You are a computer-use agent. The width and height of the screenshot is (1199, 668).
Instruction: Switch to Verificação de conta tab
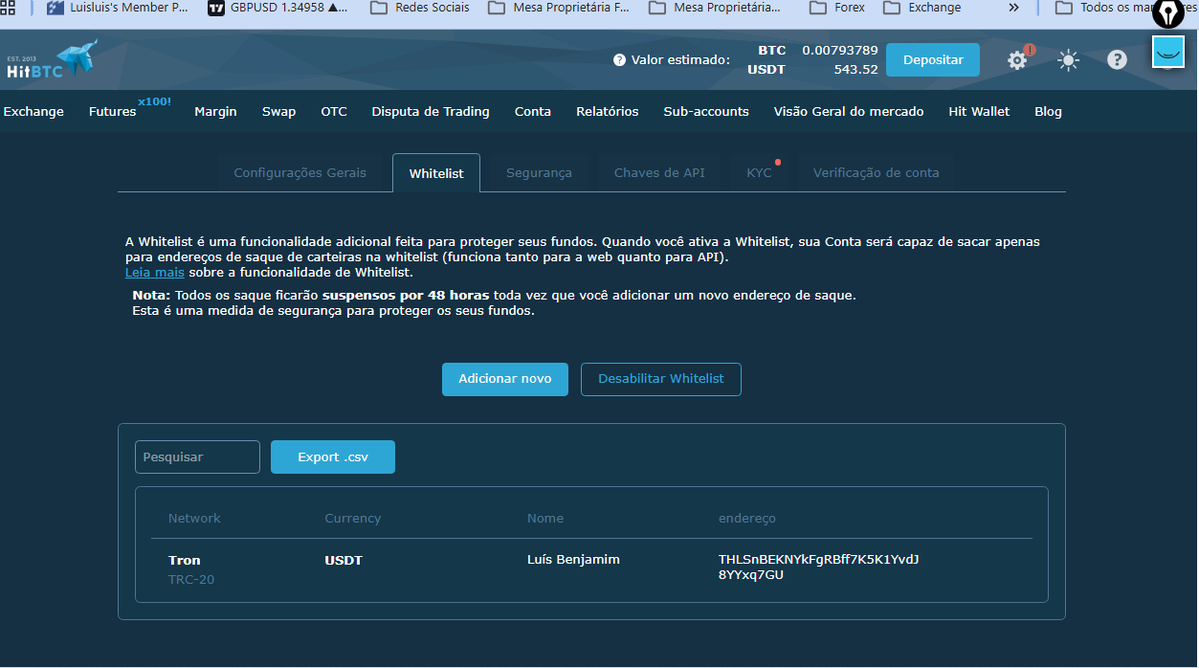[876, 173]
